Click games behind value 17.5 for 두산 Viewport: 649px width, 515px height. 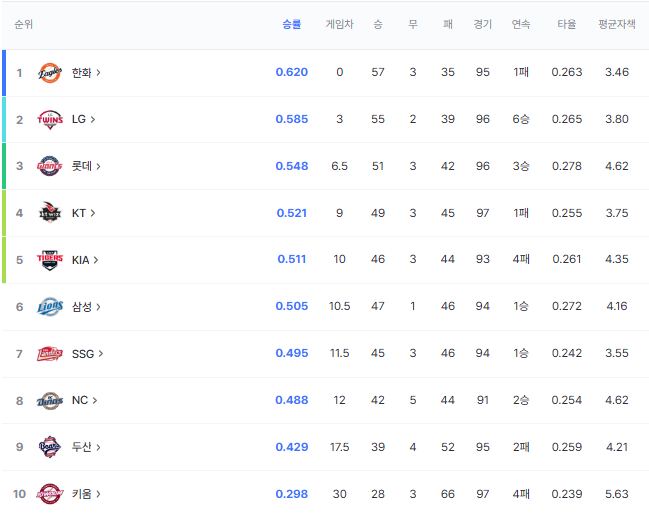339,447
